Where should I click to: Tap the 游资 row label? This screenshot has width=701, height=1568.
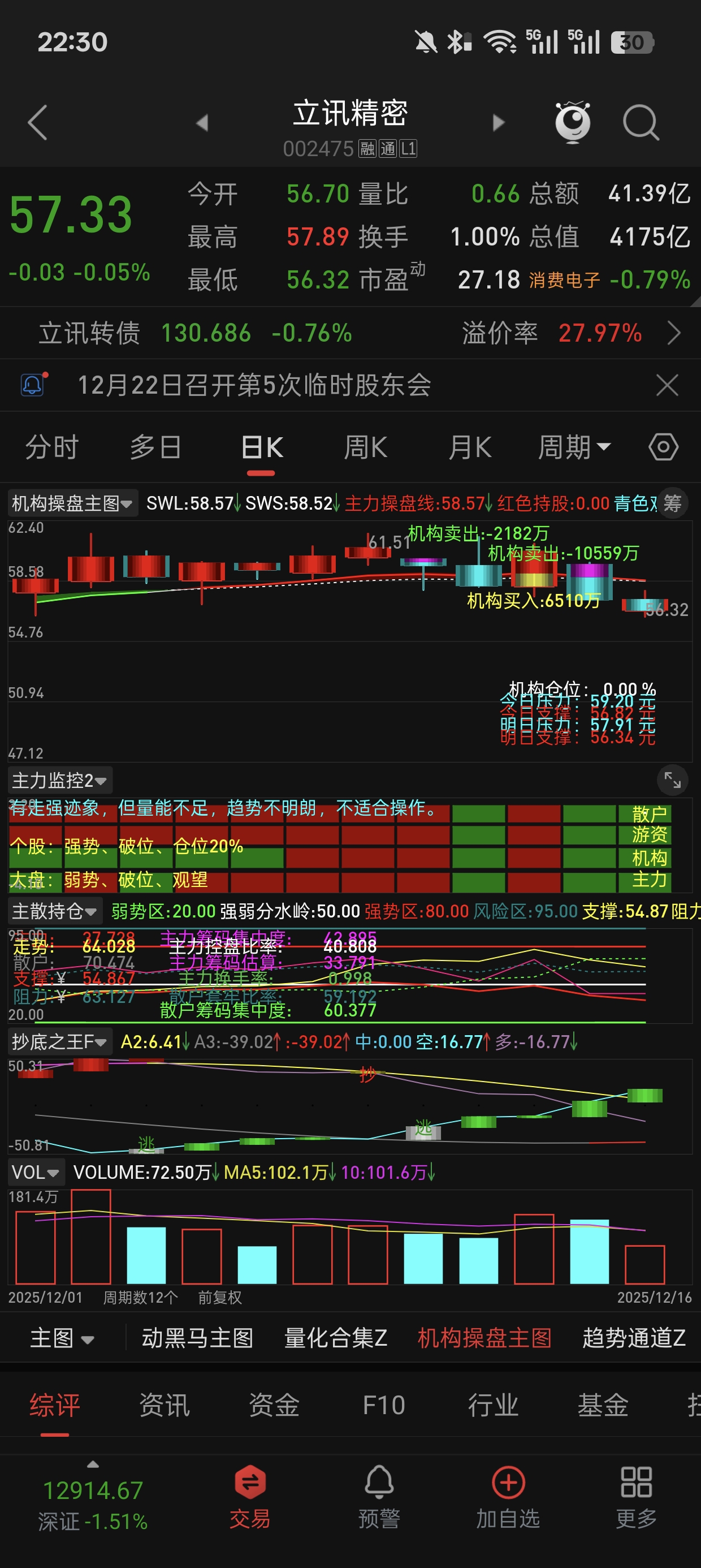tap(650, 834)
